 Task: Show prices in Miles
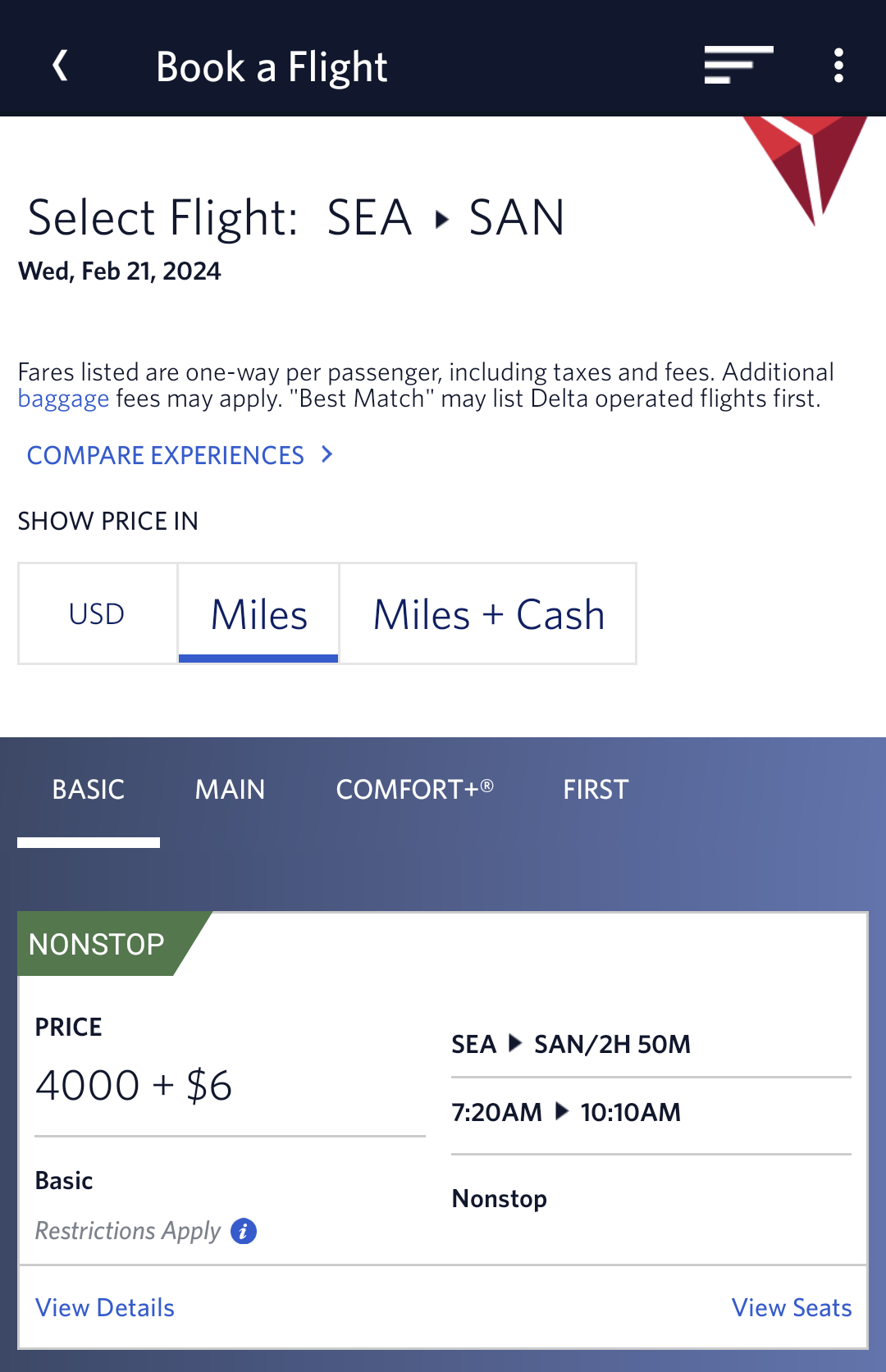coord(258,613)
